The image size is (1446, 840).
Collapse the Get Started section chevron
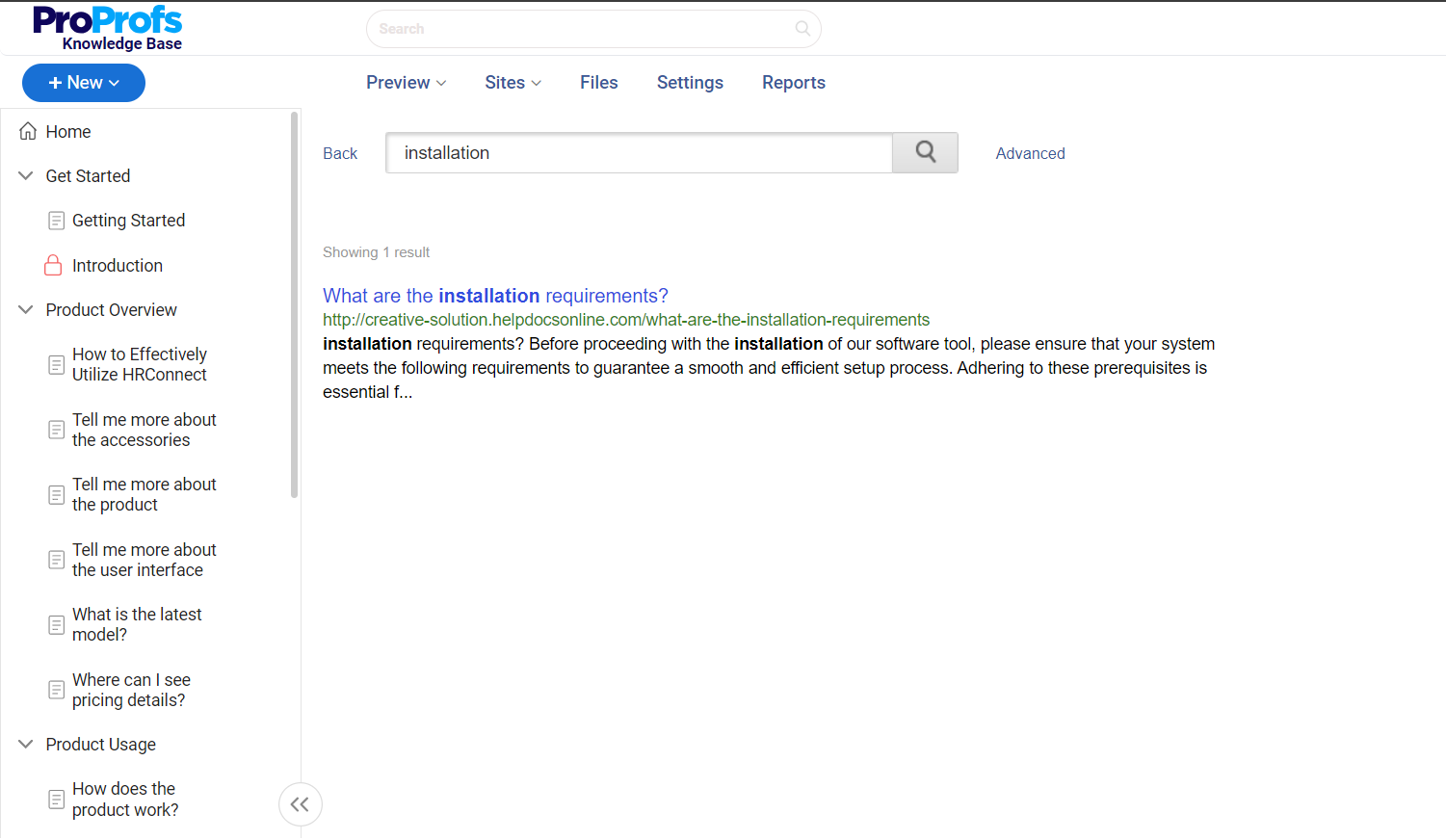click(x=26, y=175)
